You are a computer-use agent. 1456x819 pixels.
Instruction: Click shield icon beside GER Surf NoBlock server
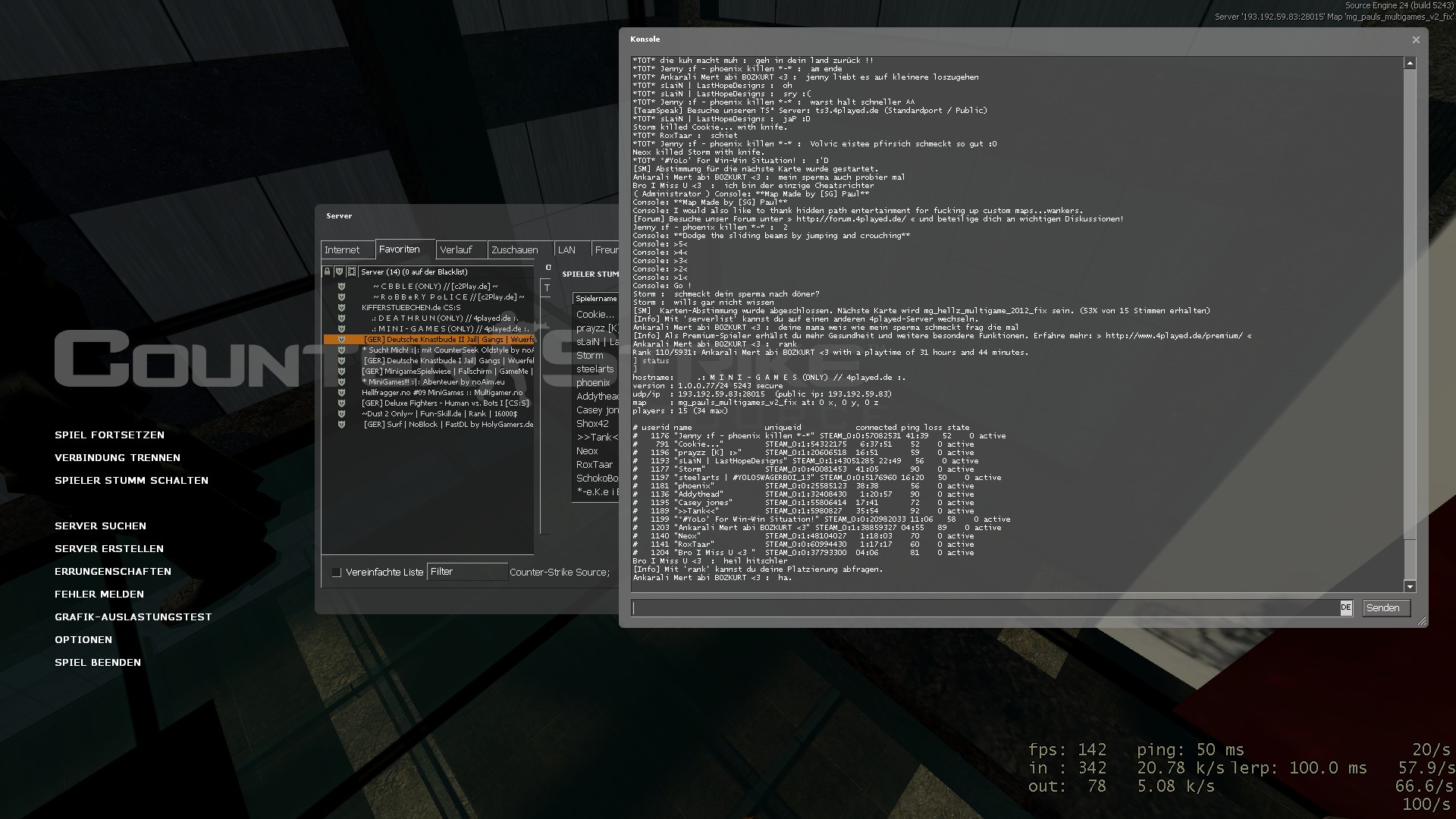coord(341,425)
